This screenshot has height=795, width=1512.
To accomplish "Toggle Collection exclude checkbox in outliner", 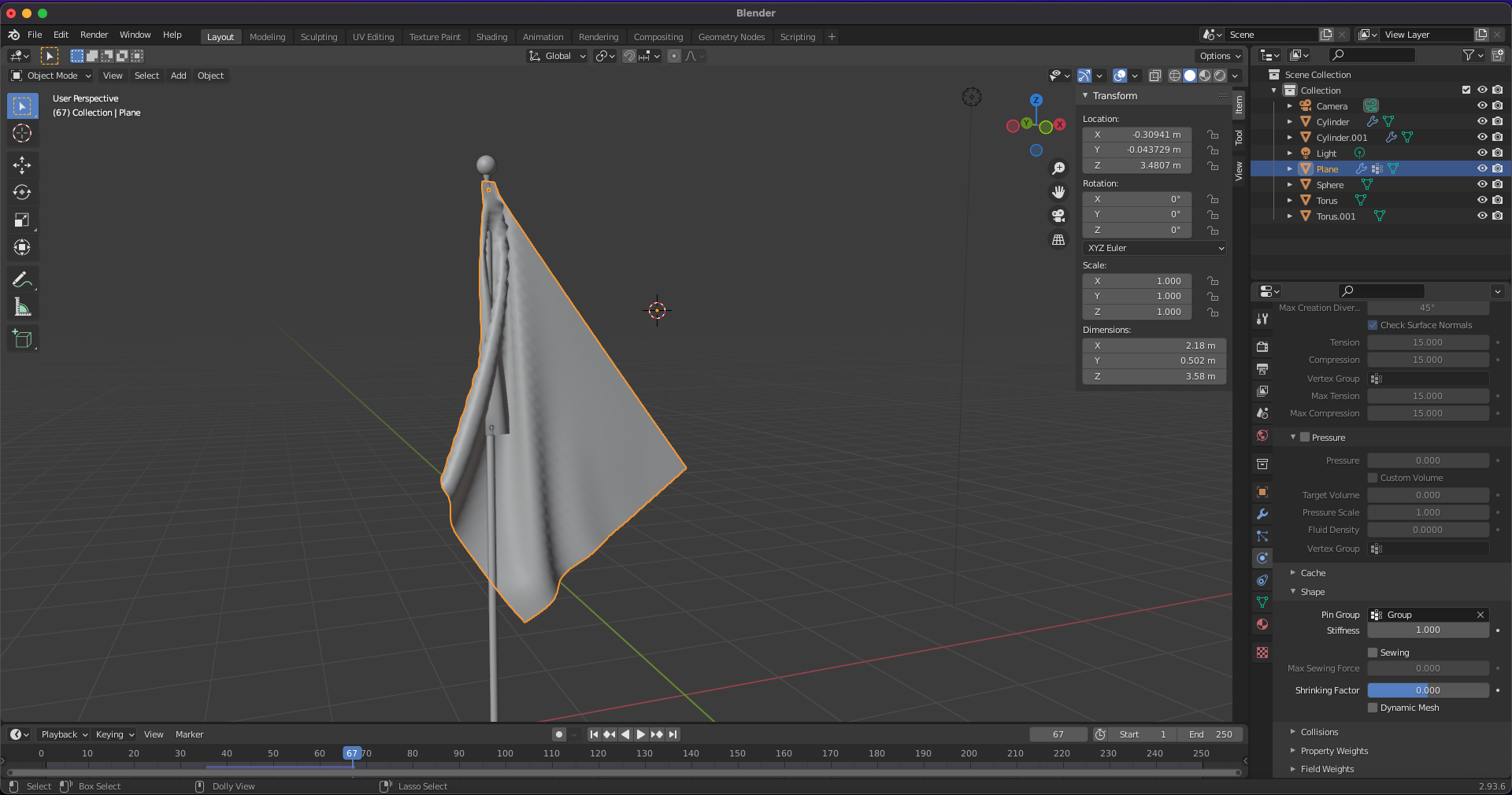I will click(1466, 90).
